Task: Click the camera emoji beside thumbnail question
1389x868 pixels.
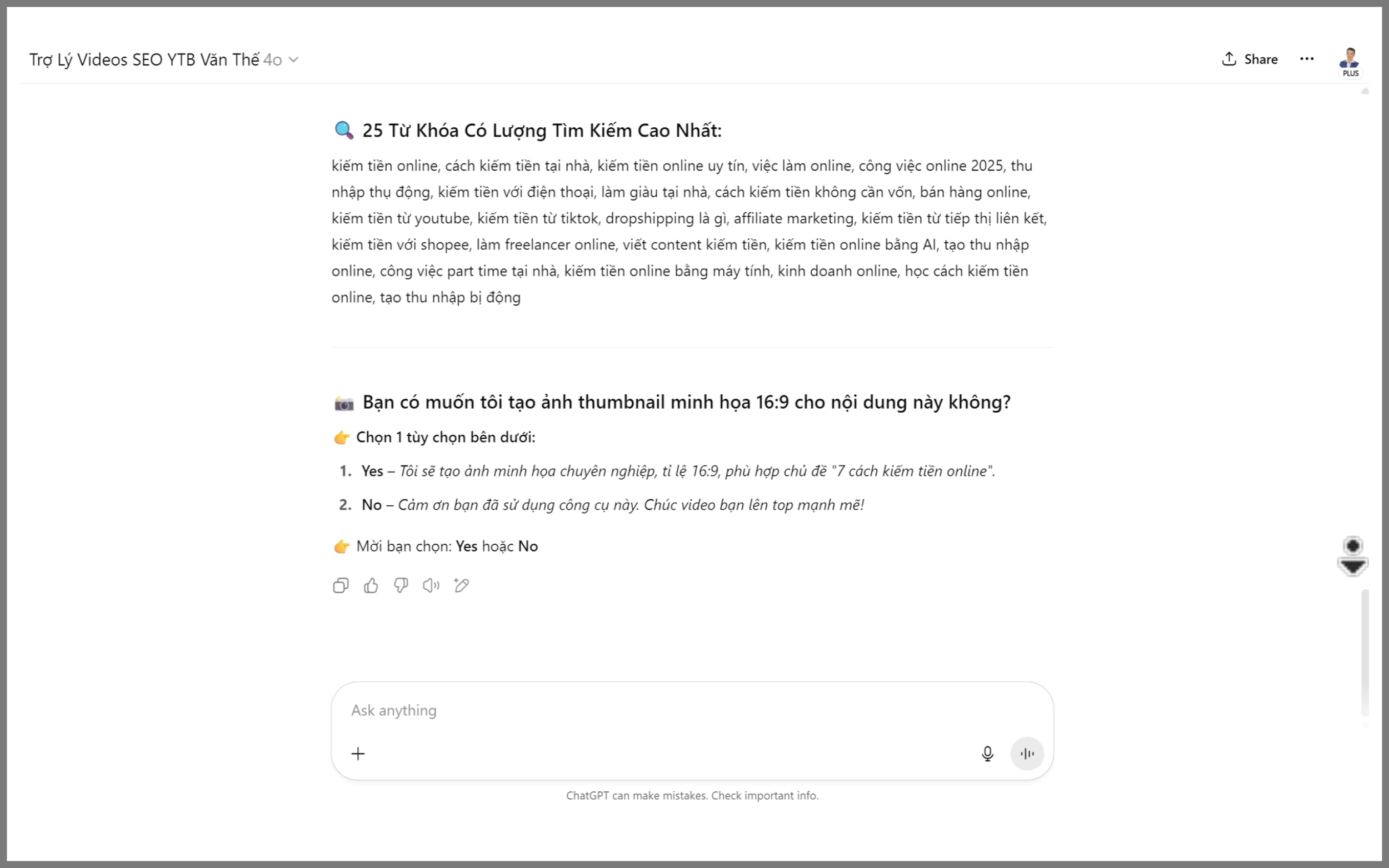Action: [x=344, y=403]
